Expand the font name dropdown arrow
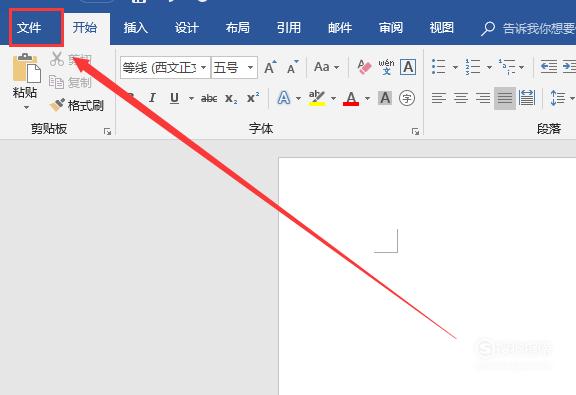The image size is (576, 395). click(204, 68)
